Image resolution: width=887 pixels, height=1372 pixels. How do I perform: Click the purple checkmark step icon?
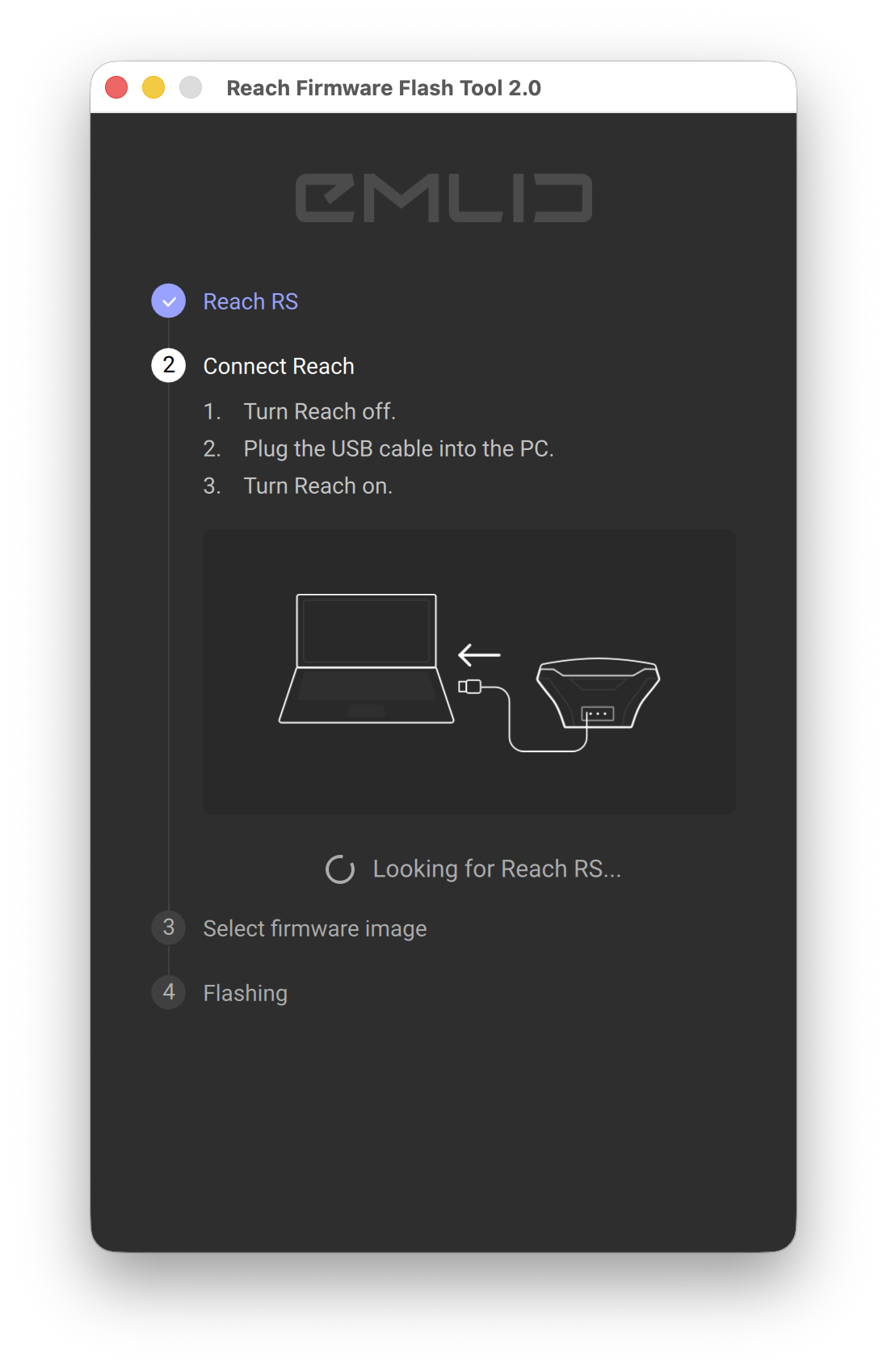[x=168, y=301]
